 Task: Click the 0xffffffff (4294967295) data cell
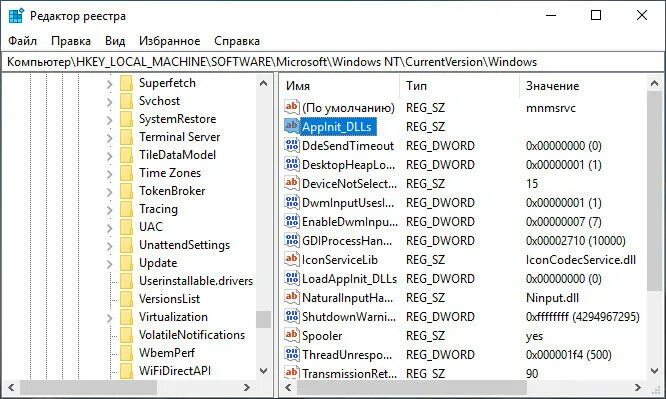click(x=582, y=317)
